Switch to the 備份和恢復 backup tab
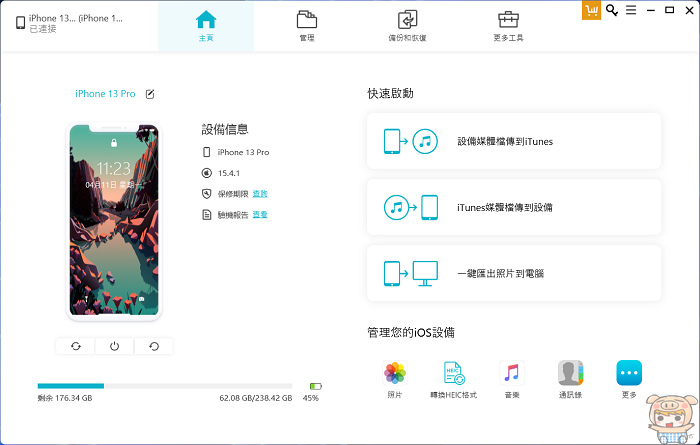Image resolution: width=700 pixels, height=445 pixels. (407, 25)
